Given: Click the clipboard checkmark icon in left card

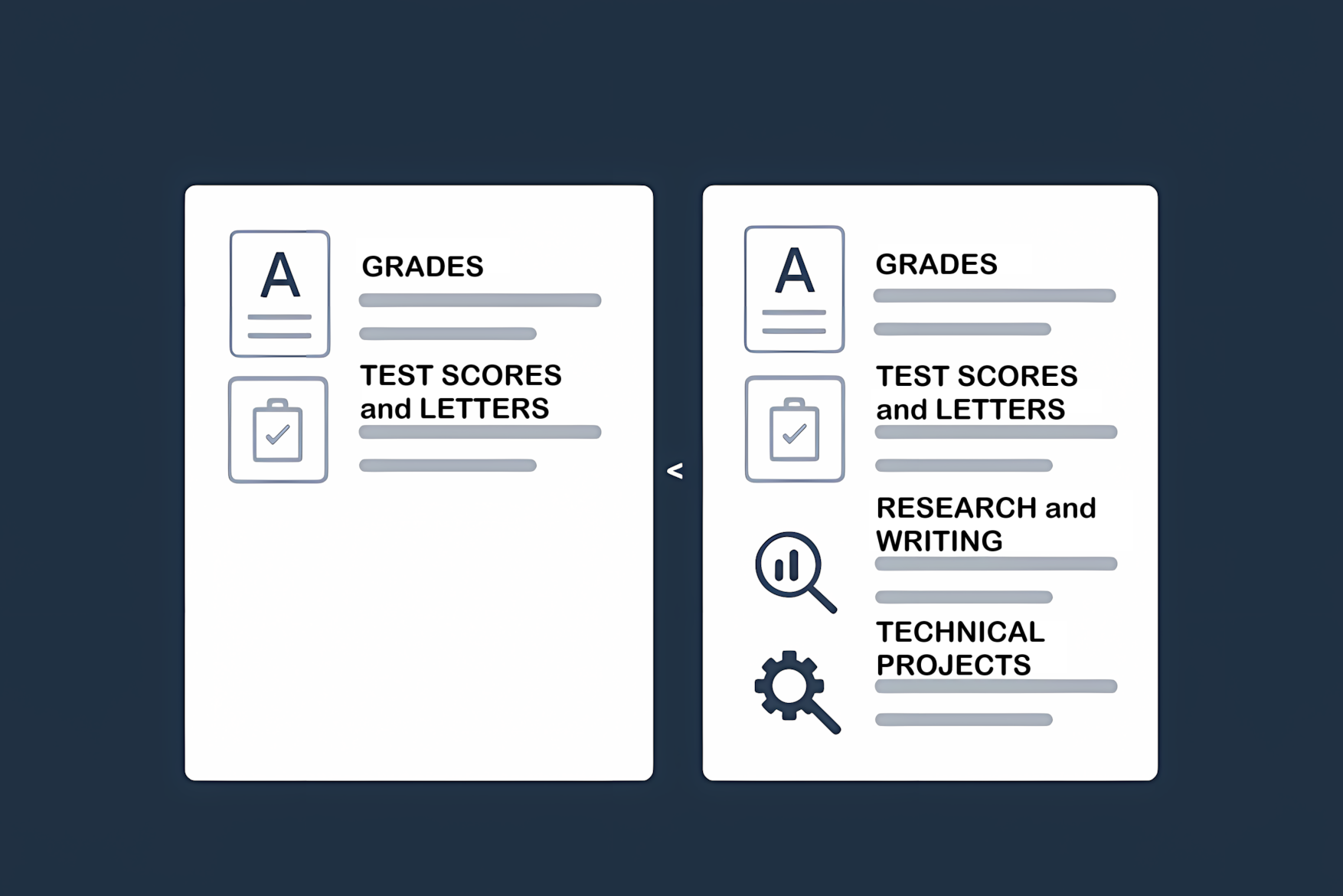Looking at the screenshot, I should pyautogui.click(x=278, y=430).
